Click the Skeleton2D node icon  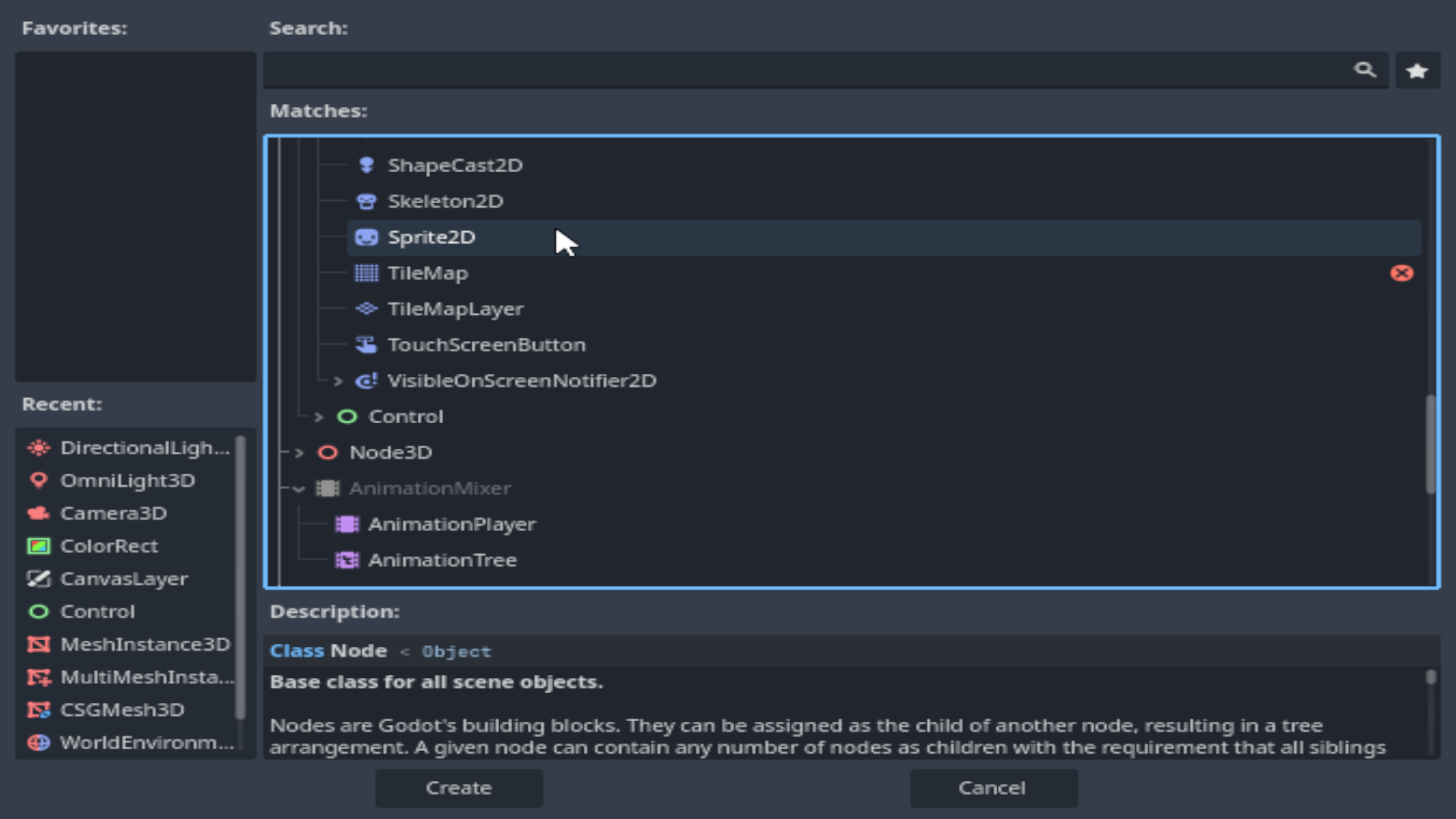(366, 202)
